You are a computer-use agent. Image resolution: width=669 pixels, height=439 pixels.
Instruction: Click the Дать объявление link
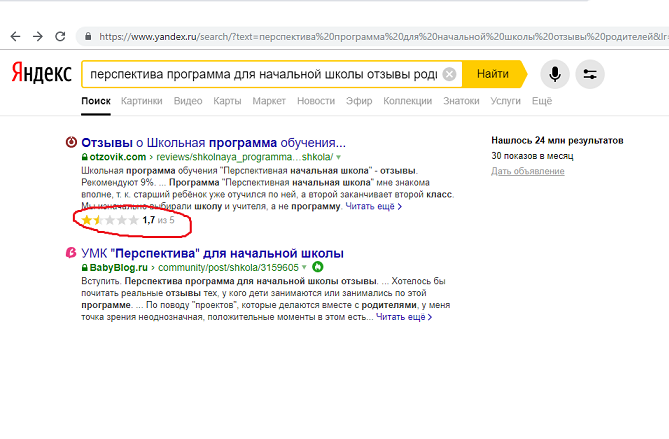(x=528, y=171)
